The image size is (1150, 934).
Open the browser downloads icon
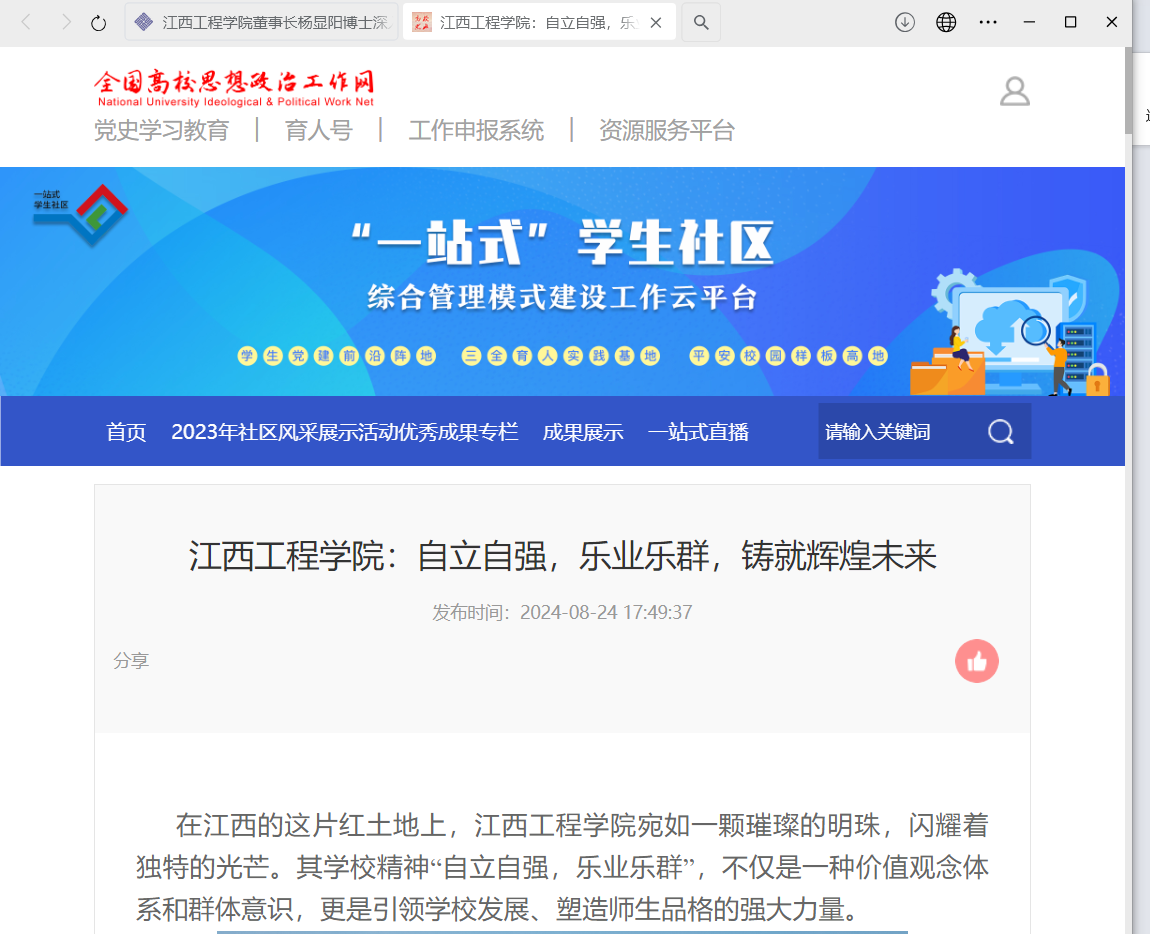pyautogui.click(x=904, y=22)
